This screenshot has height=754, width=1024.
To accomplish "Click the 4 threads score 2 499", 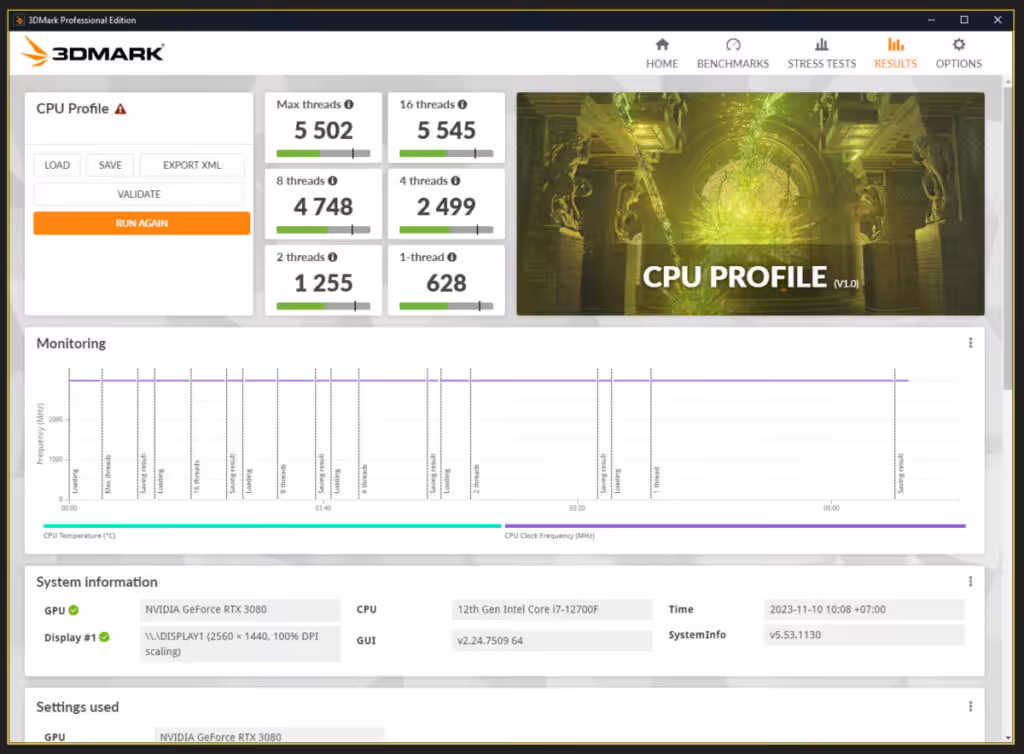I will point(446,207).
